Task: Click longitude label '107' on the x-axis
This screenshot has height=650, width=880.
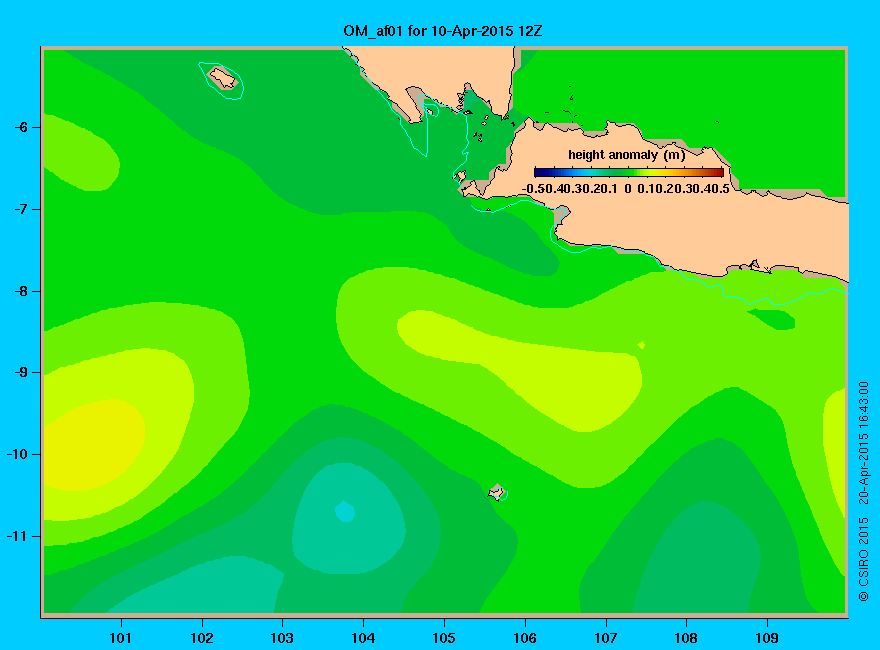Action: click(x=606, y=638)
